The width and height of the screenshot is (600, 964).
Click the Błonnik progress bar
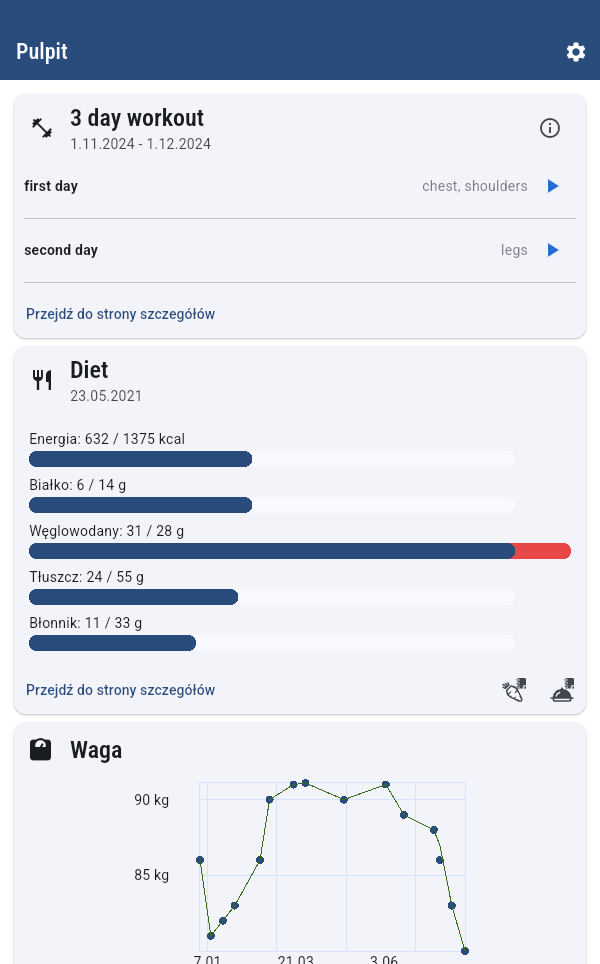click(271, 643)
